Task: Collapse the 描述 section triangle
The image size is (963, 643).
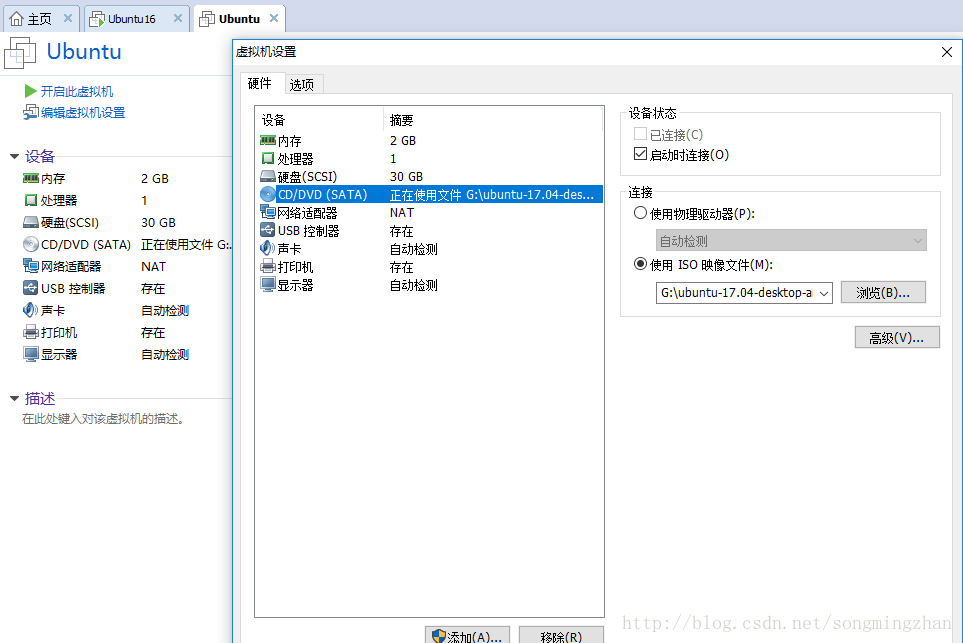Action: click(x=15, y=399)
